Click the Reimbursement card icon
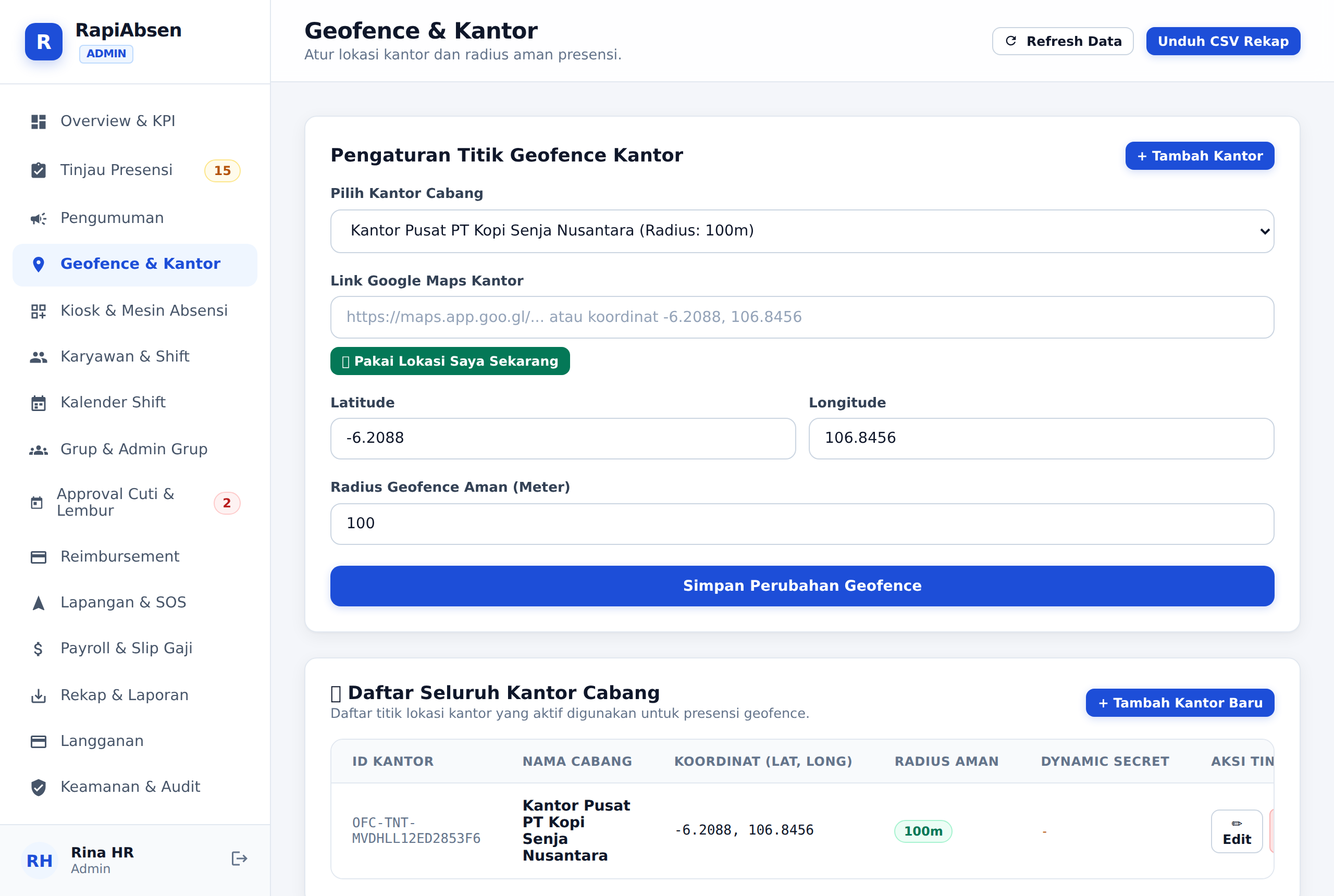 [38, 557]
